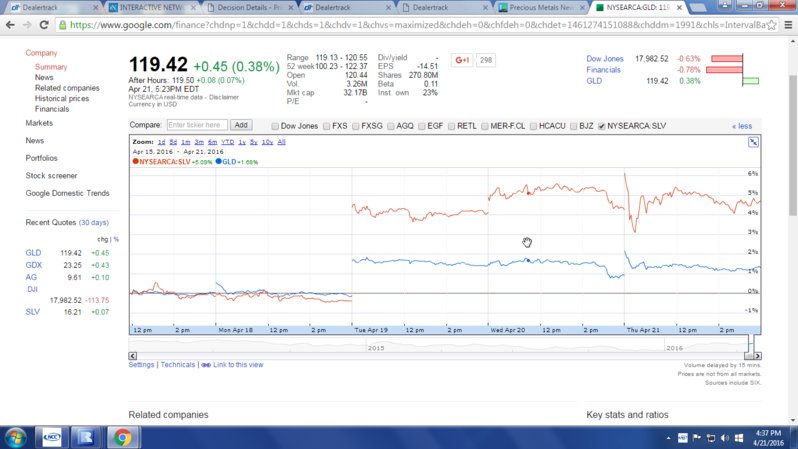Toggle the FXS compare checkbox
Image resolution: width=798 pixels, height=449 pixels.
tap(326, 126)
